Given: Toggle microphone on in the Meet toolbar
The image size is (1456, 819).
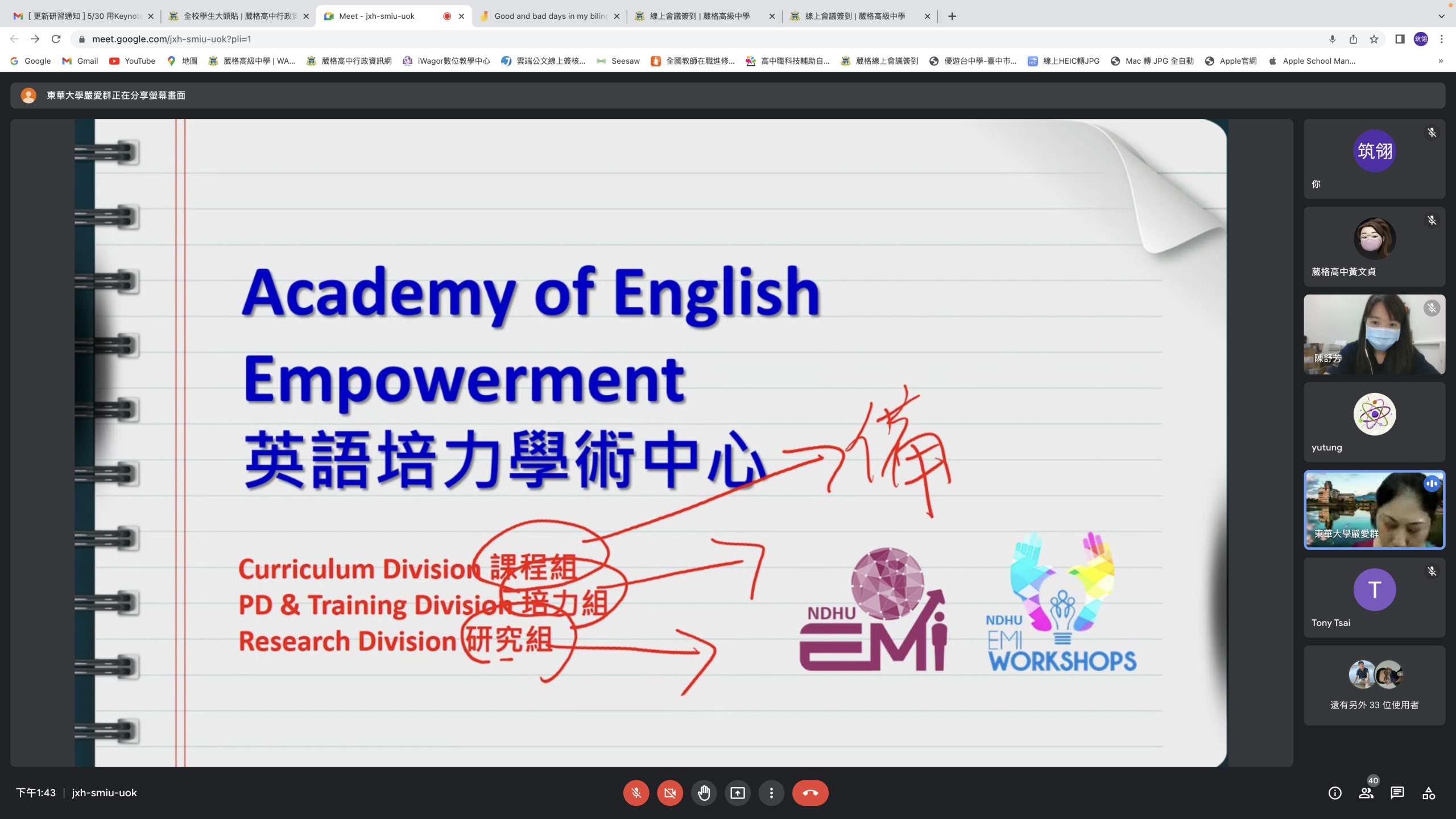Looking at the screenshot, I should click(636, 793).
